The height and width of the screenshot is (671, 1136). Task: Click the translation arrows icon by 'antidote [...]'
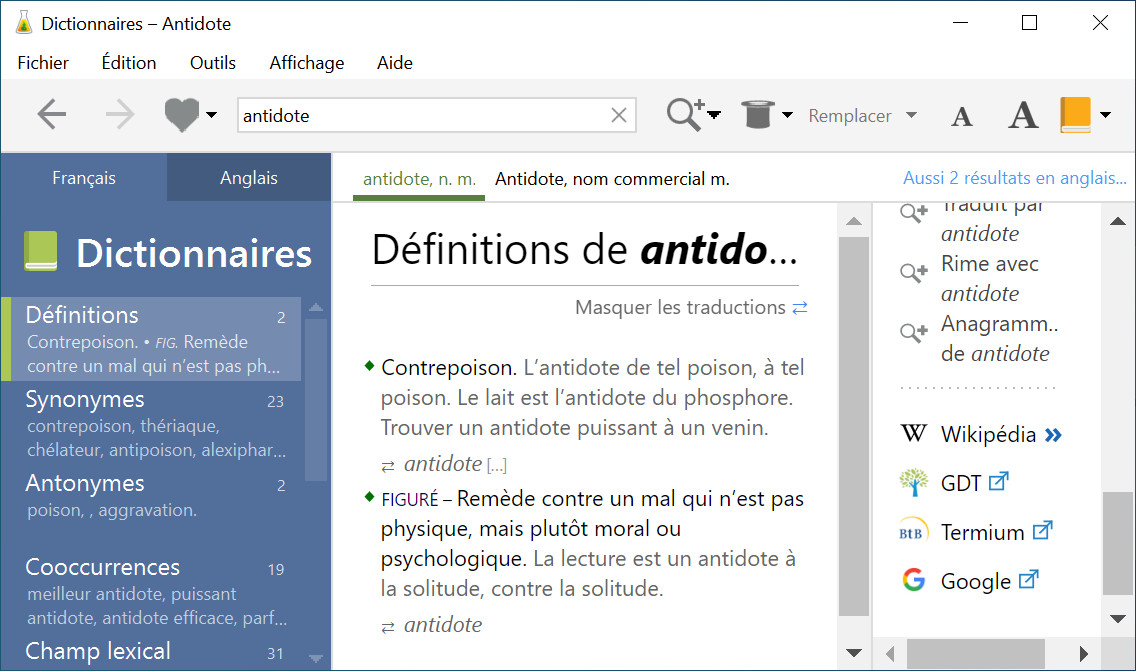388,466
